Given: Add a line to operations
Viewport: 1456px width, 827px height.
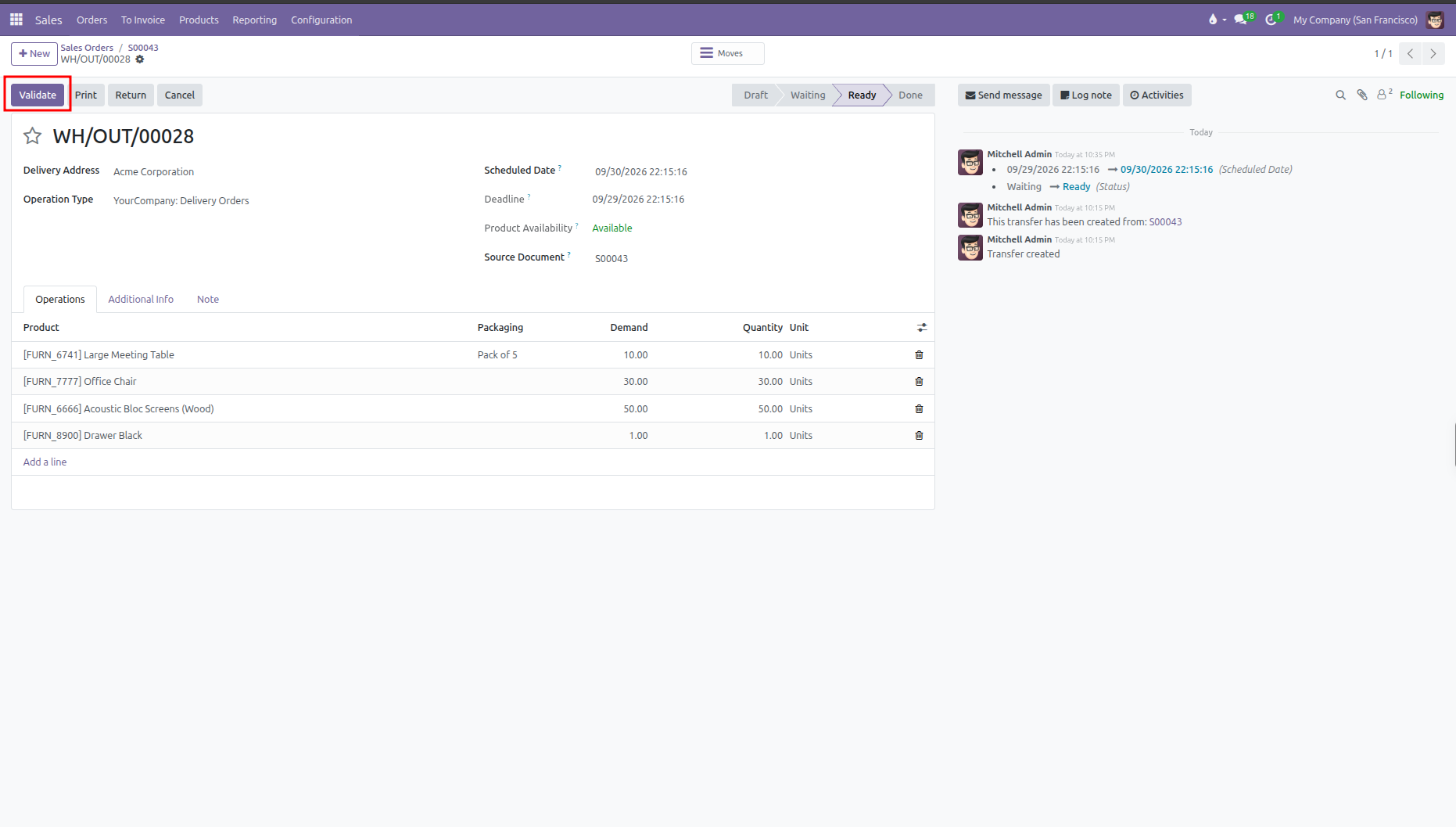Looking at the screenshot, I should click(45, 462).
